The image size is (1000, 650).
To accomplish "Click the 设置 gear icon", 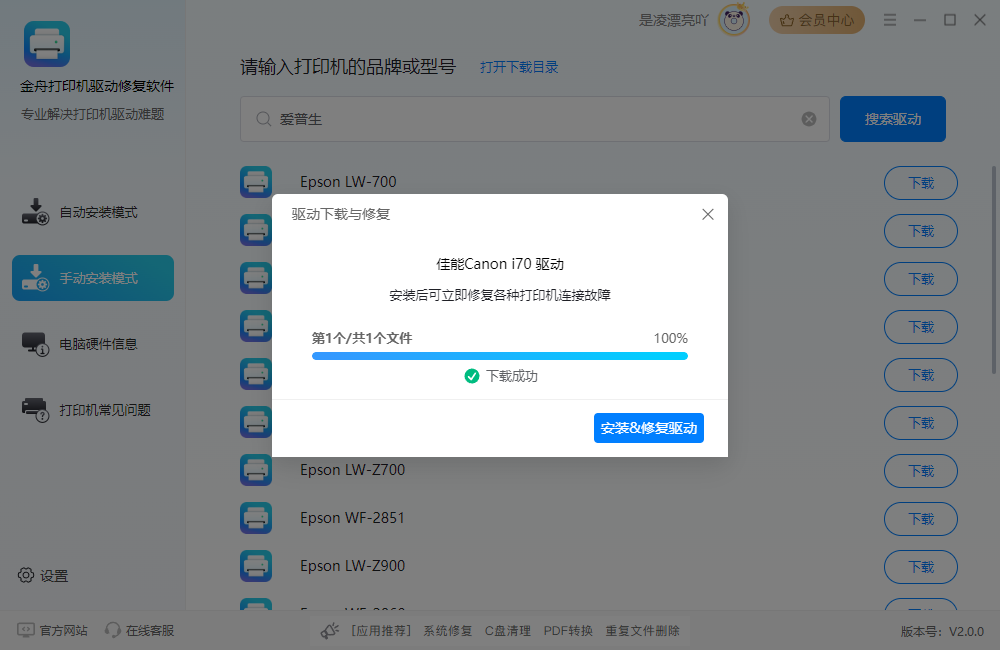I will [x=26, y=575].
